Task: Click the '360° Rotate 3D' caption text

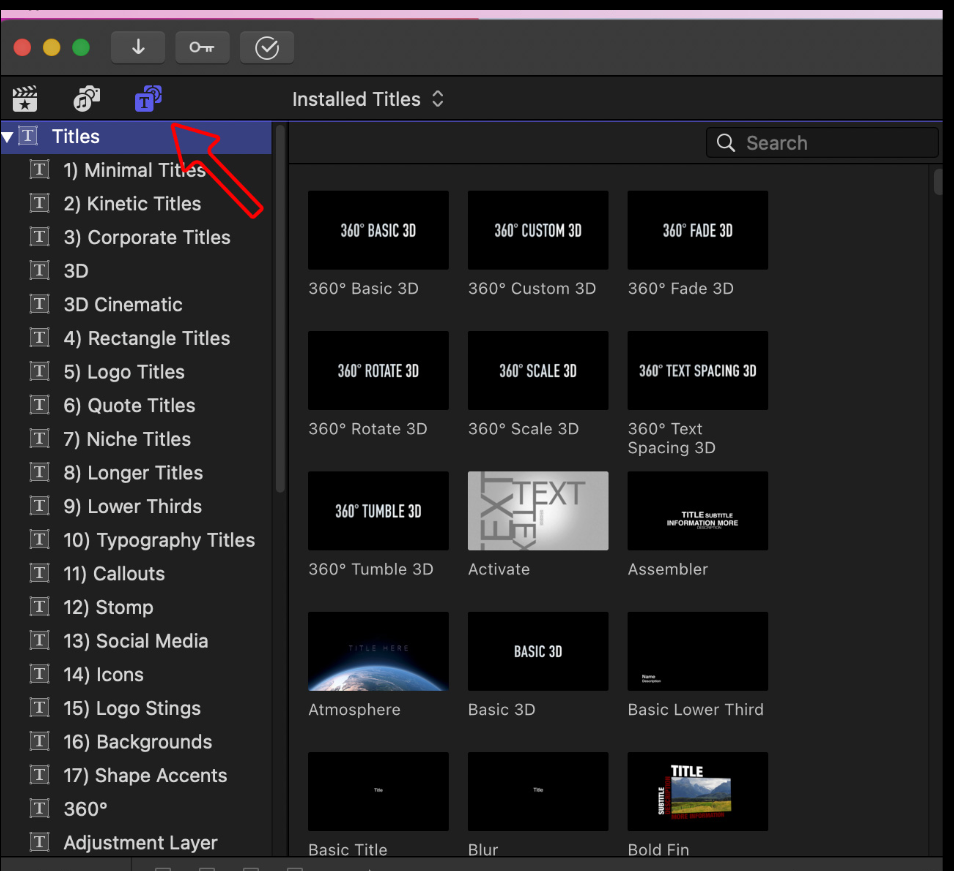Action: 367,429
